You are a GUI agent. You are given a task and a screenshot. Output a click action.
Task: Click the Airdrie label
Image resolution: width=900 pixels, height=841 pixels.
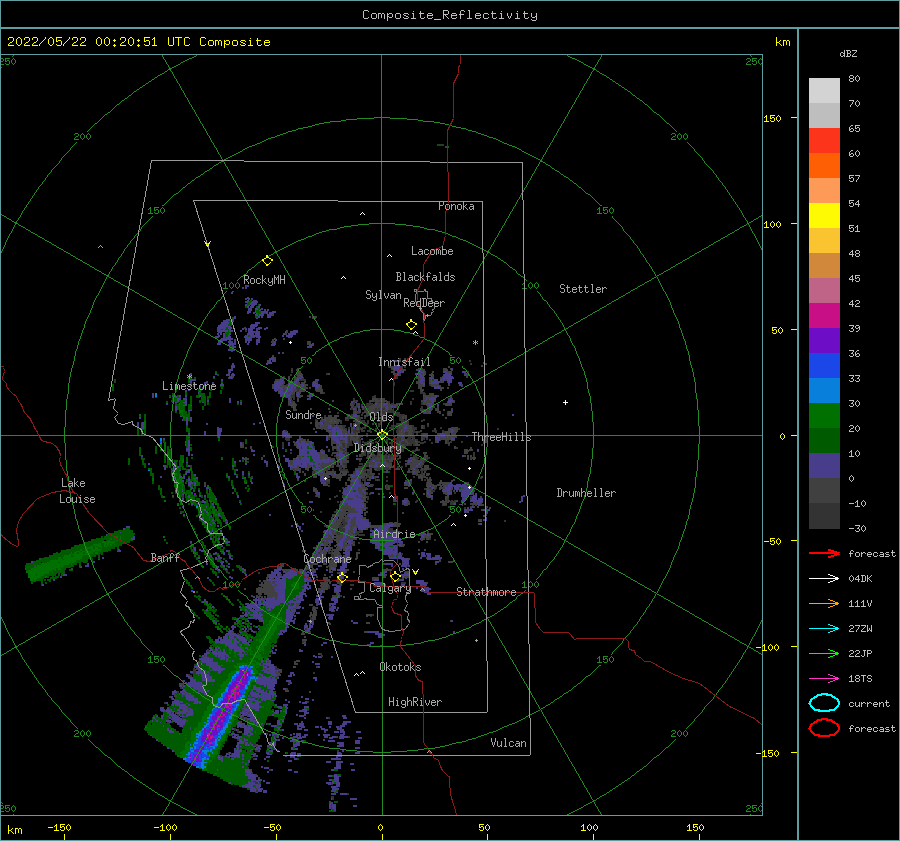coord(394,534)
